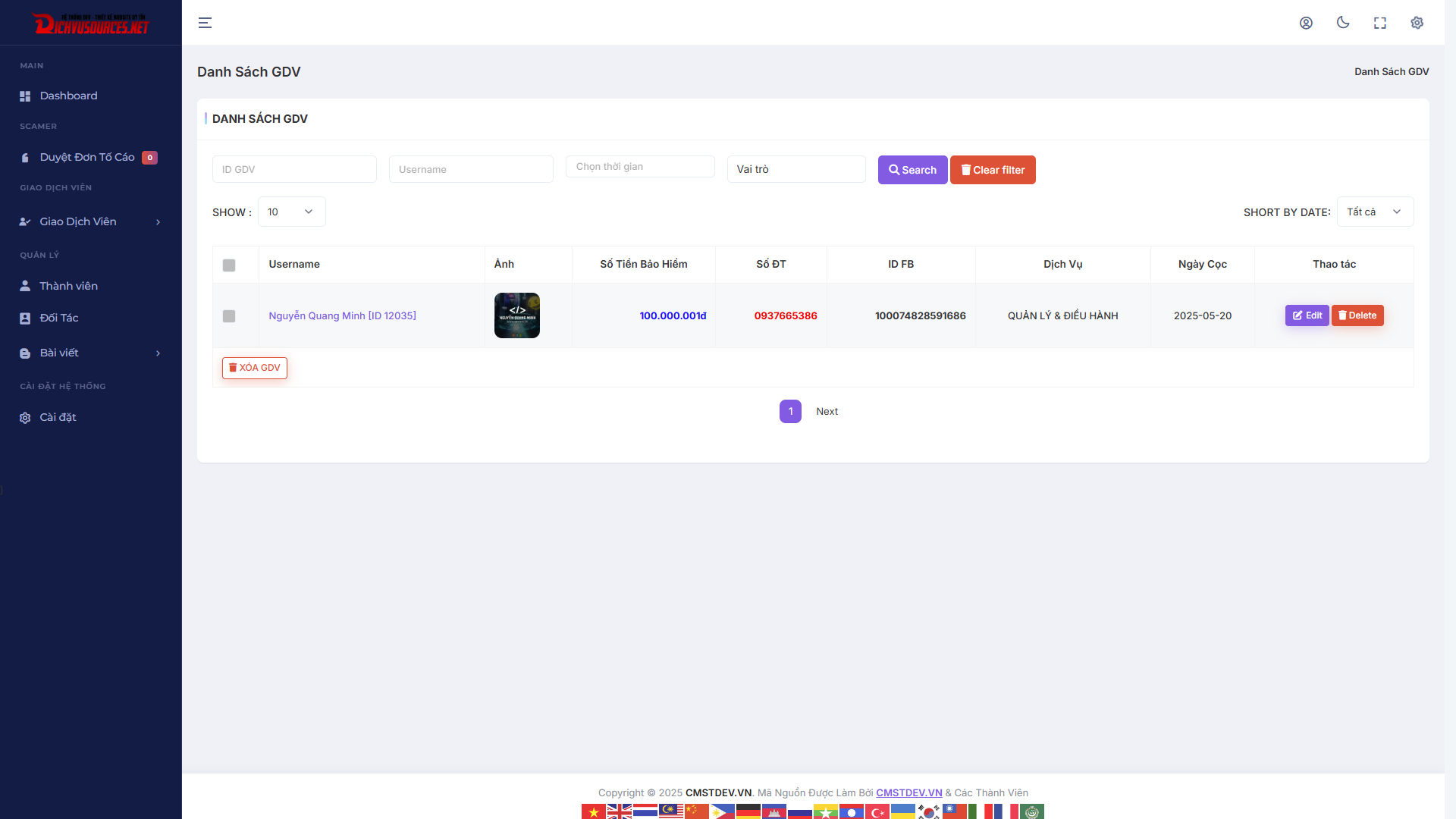The image size is (1456, 819).
Task: Open Dashboard in the sidebar
Action: [68, 96]
